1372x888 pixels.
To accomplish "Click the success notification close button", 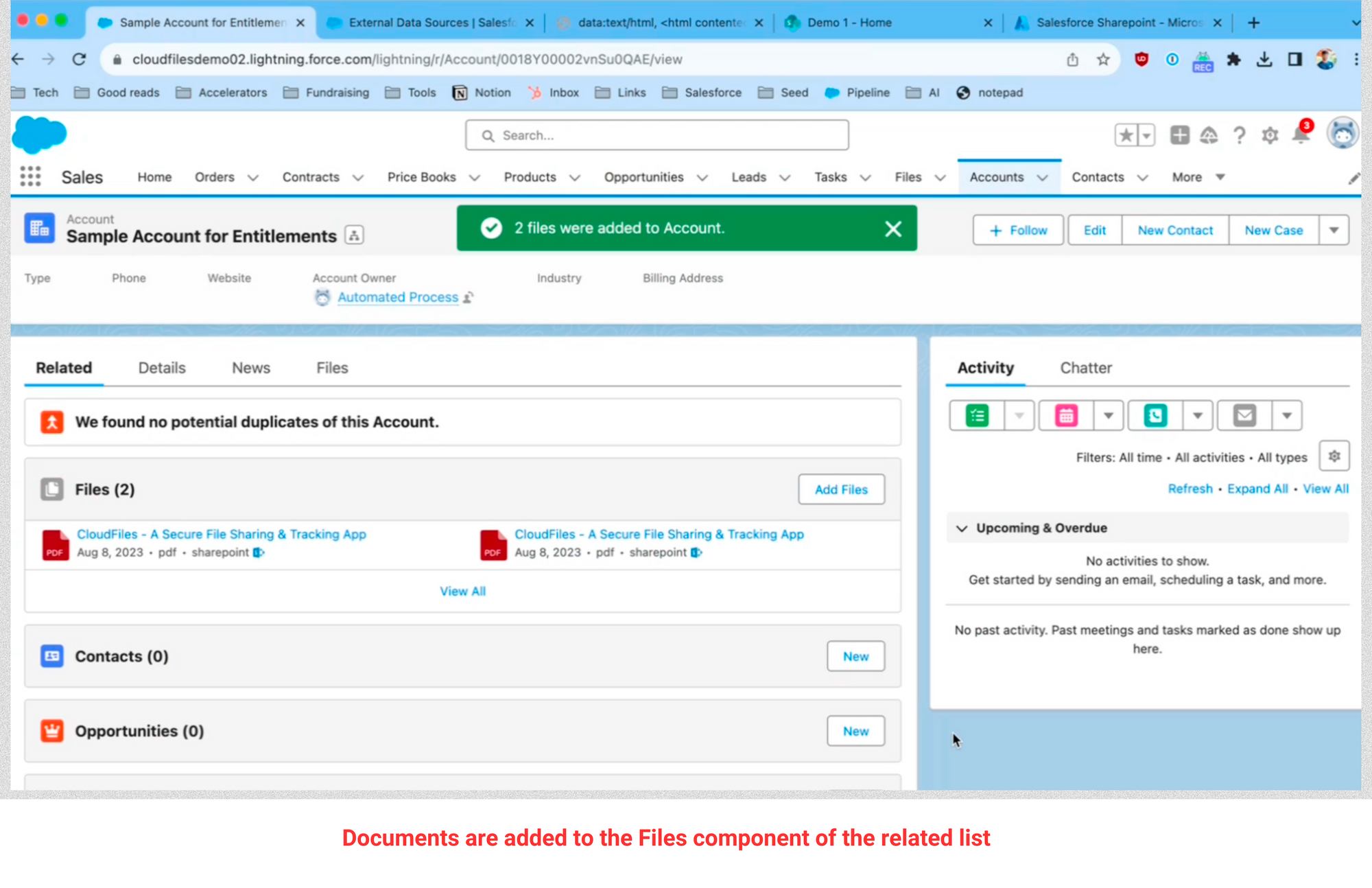I will tap(893, 228).
